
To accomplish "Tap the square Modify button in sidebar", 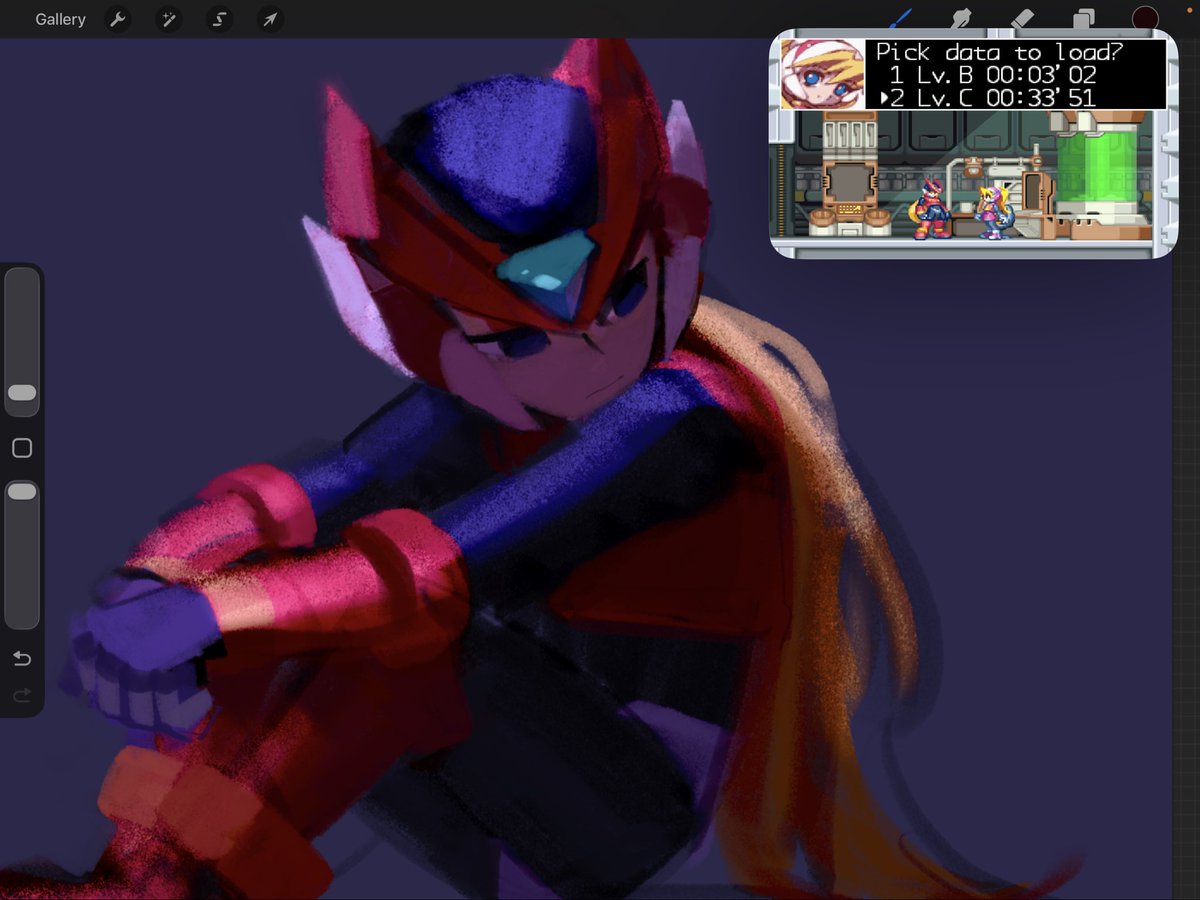I will click(22, 448).
